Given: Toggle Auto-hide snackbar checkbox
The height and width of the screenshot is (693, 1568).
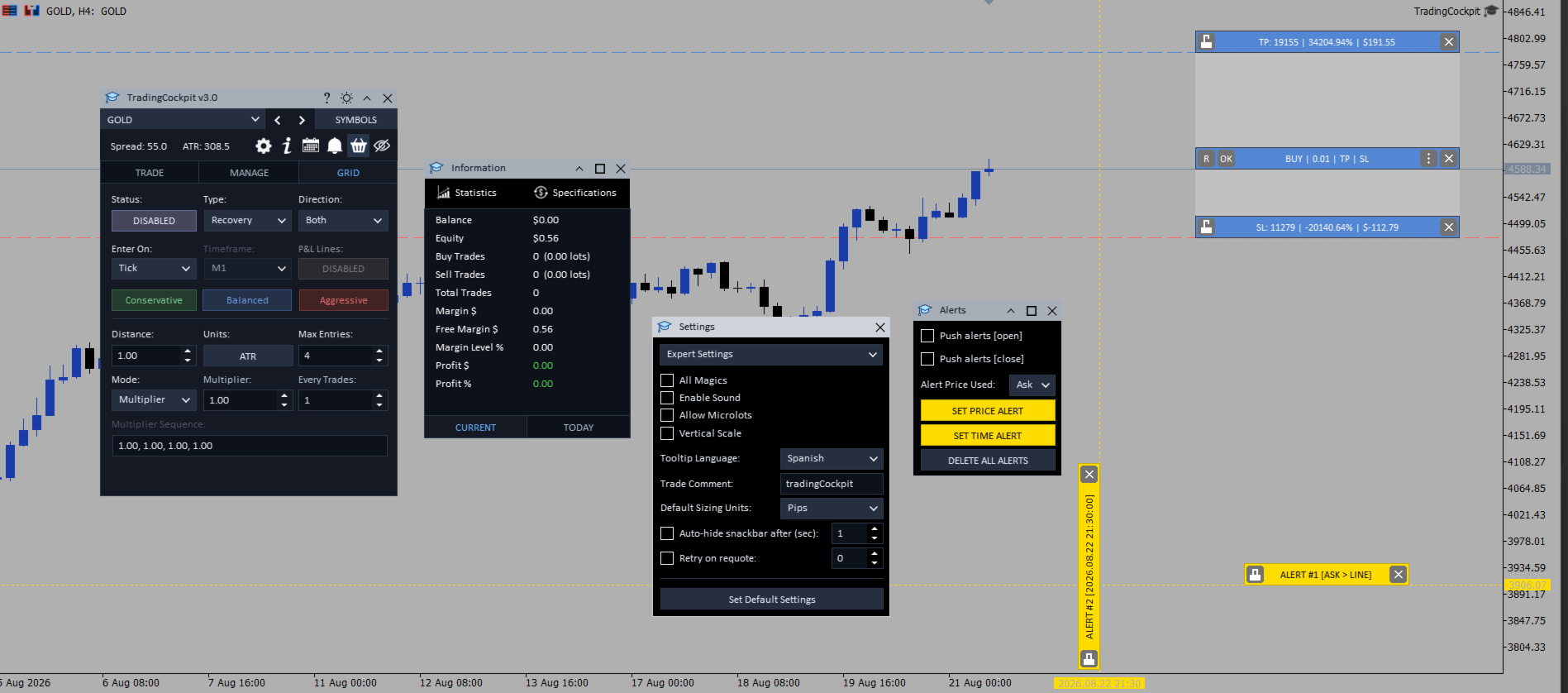Looking at the screenshot, I should [x=667, y=533].
